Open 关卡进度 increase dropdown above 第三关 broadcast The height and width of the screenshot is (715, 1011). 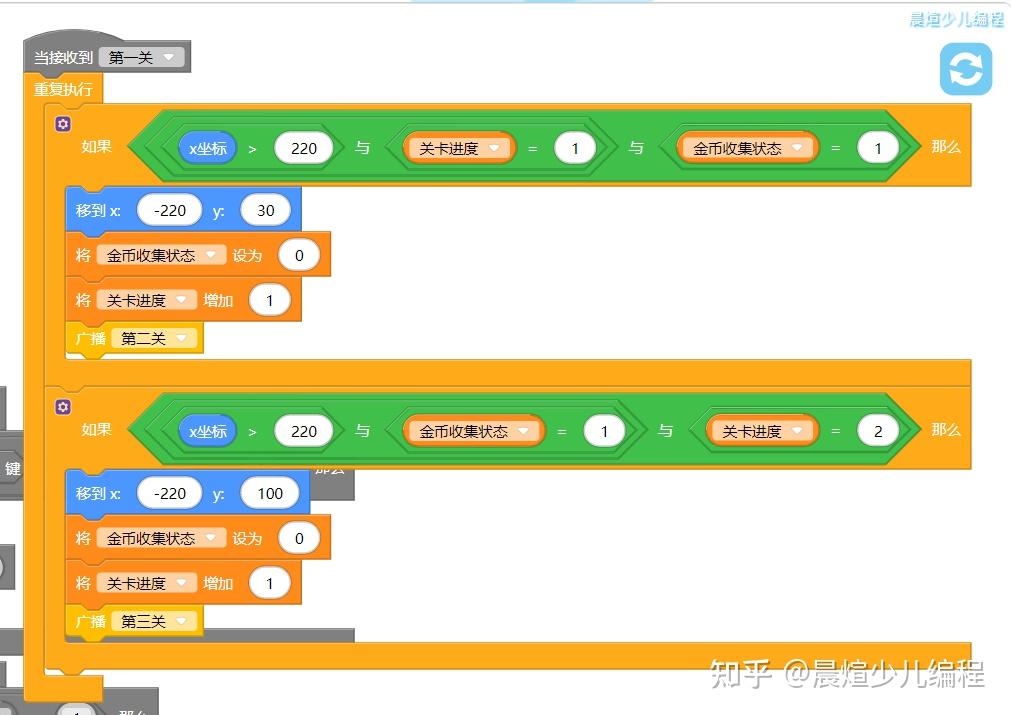pyautogui.click(x=146, y=583)
